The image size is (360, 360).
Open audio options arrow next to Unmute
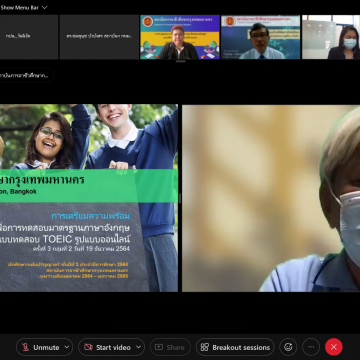click(x=67, y=347)
